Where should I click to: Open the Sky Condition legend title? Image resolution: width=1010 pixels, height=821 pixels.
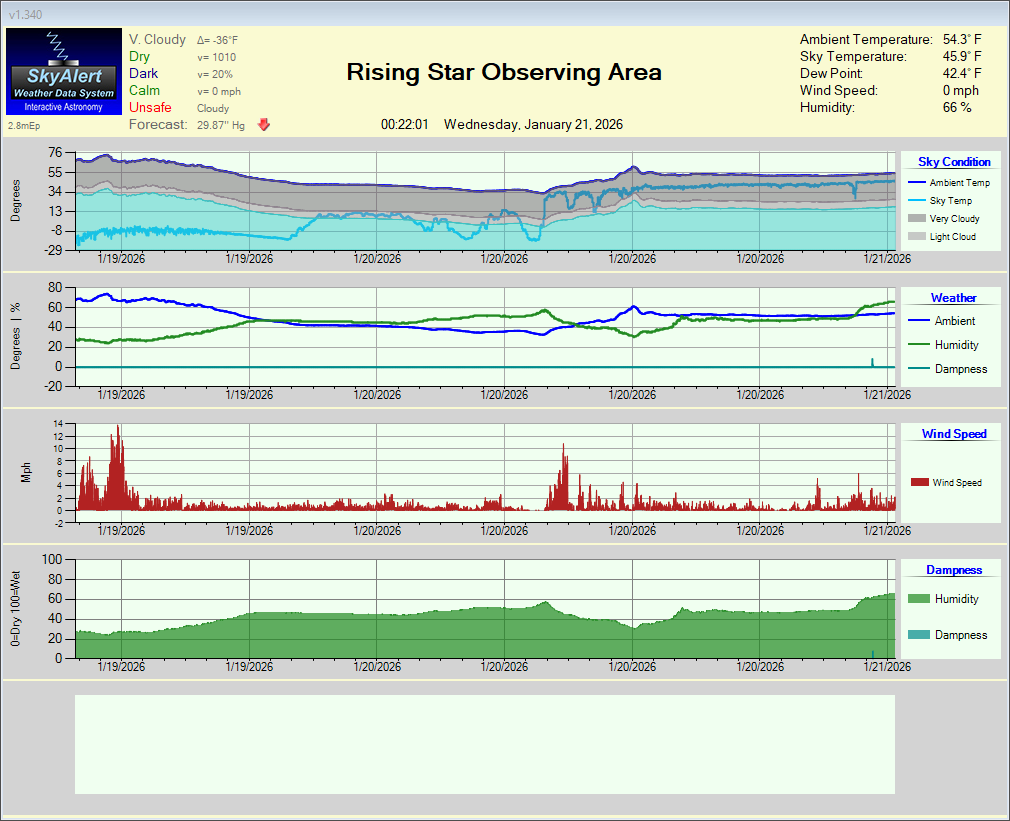(954, 162)
